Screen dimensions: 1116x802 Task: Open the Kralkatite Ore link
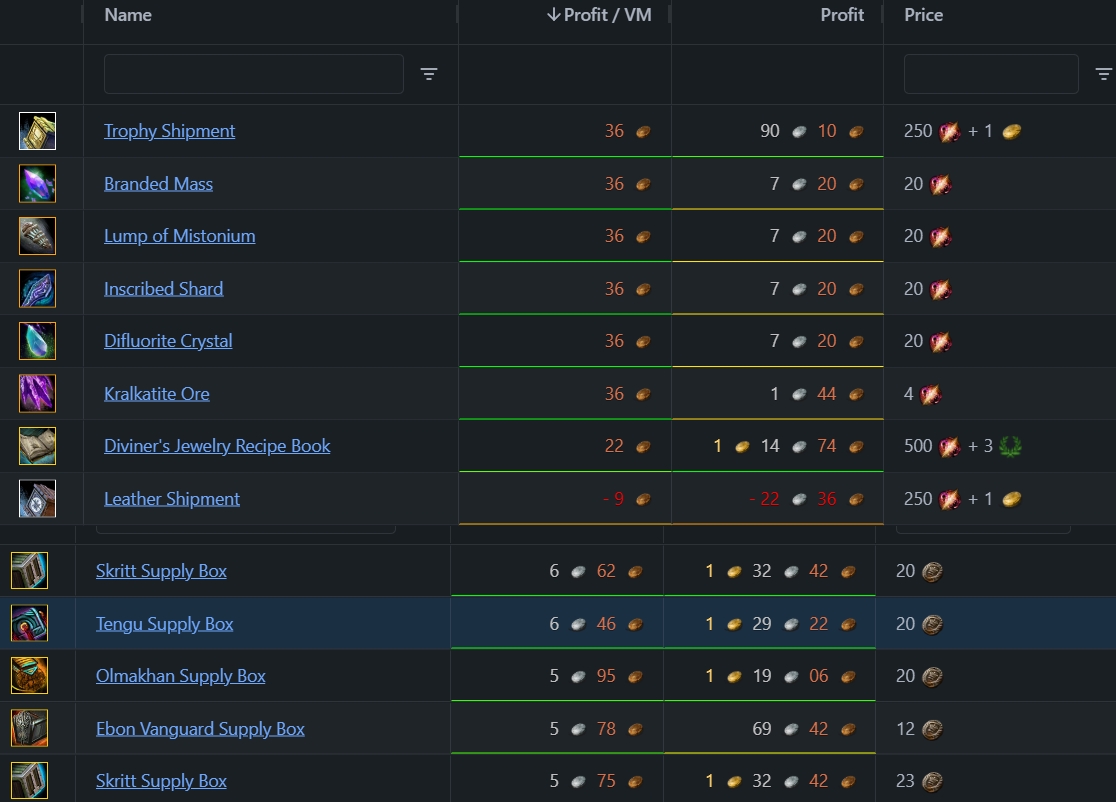point(157,394)
